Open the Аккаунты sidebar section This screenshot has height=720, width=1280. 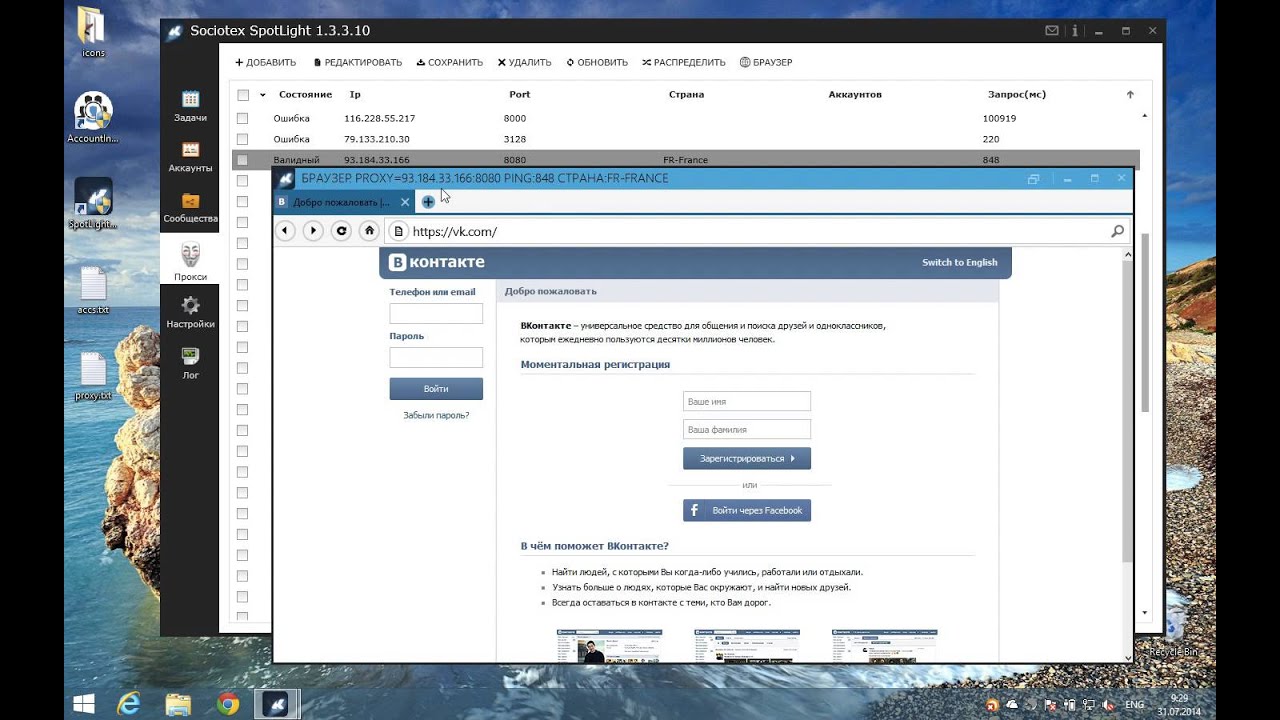tap(190, 157)
